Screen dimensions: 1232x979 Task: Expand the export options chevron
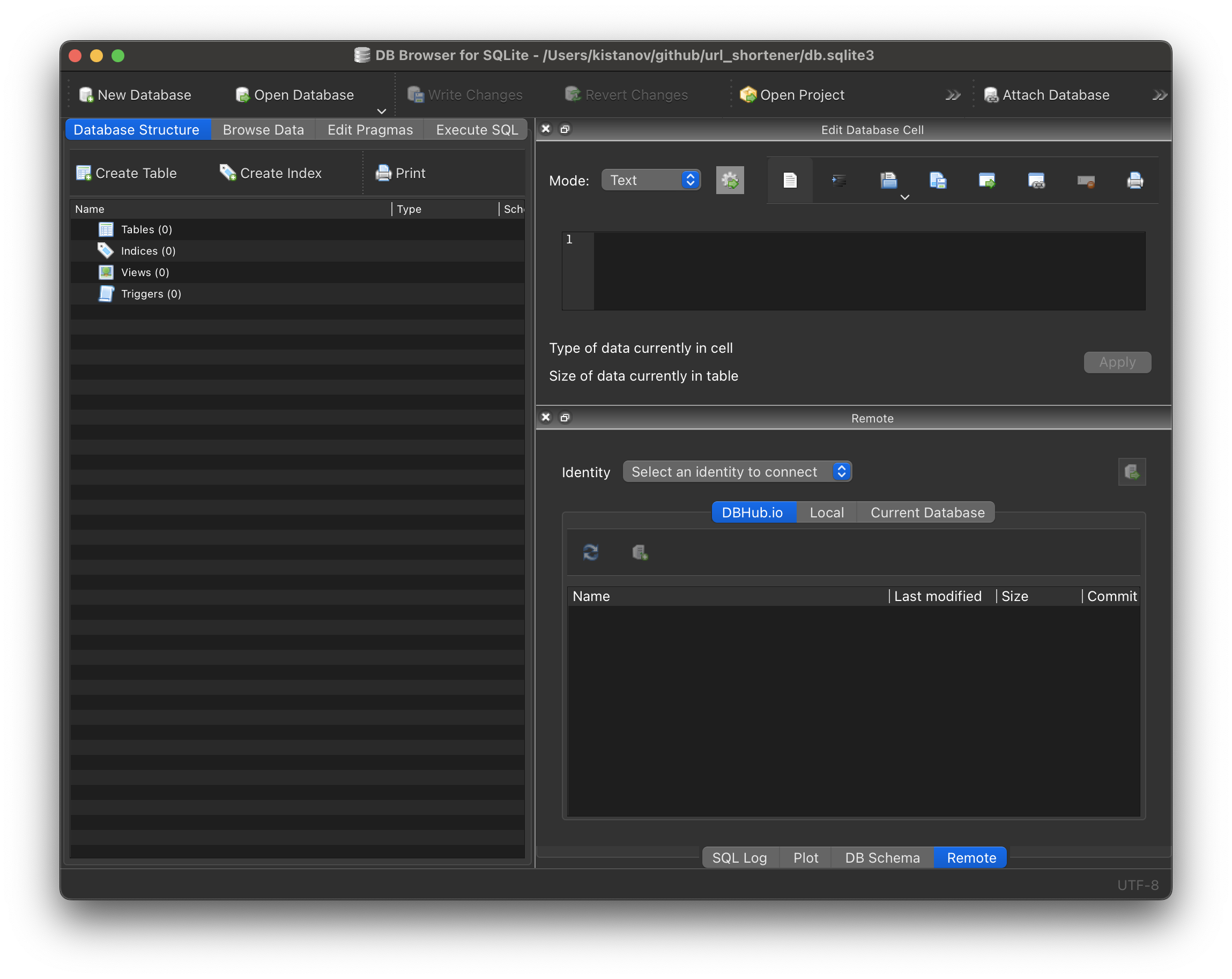pos(904,197)
